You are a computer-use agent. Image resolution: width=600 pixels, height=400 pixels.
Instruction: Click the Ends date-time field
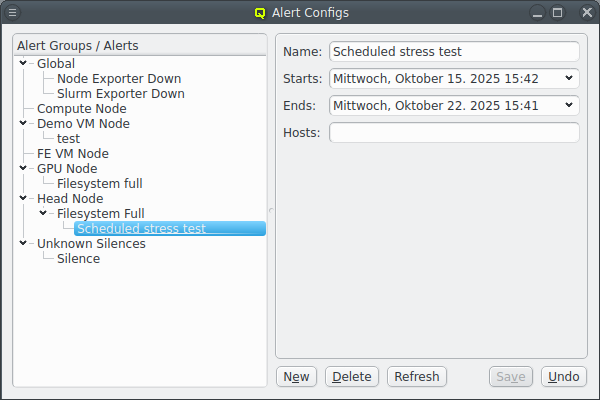click(454, 105)
